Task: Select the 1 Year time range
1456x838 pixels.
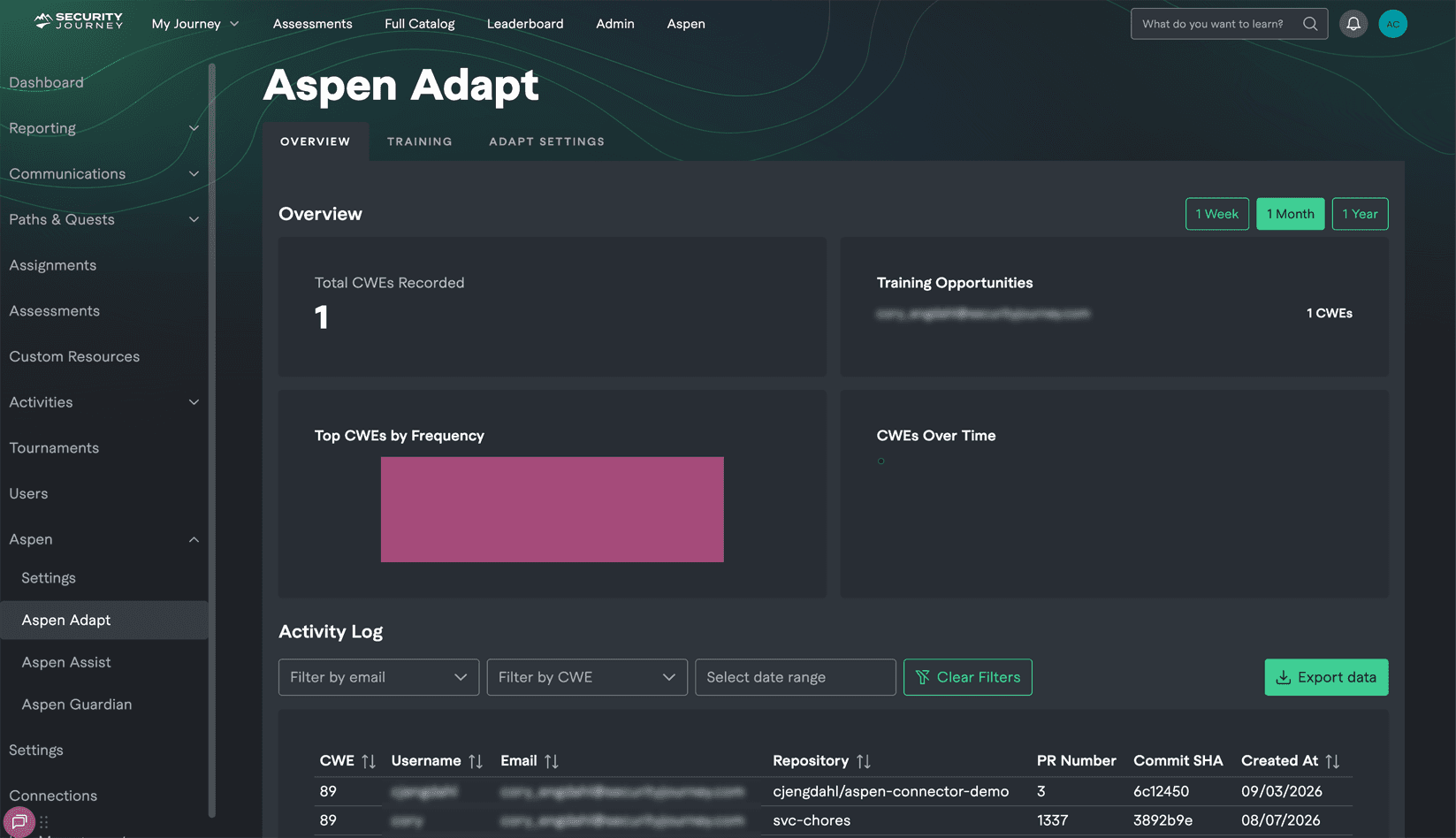Action: click(1361, 214)
